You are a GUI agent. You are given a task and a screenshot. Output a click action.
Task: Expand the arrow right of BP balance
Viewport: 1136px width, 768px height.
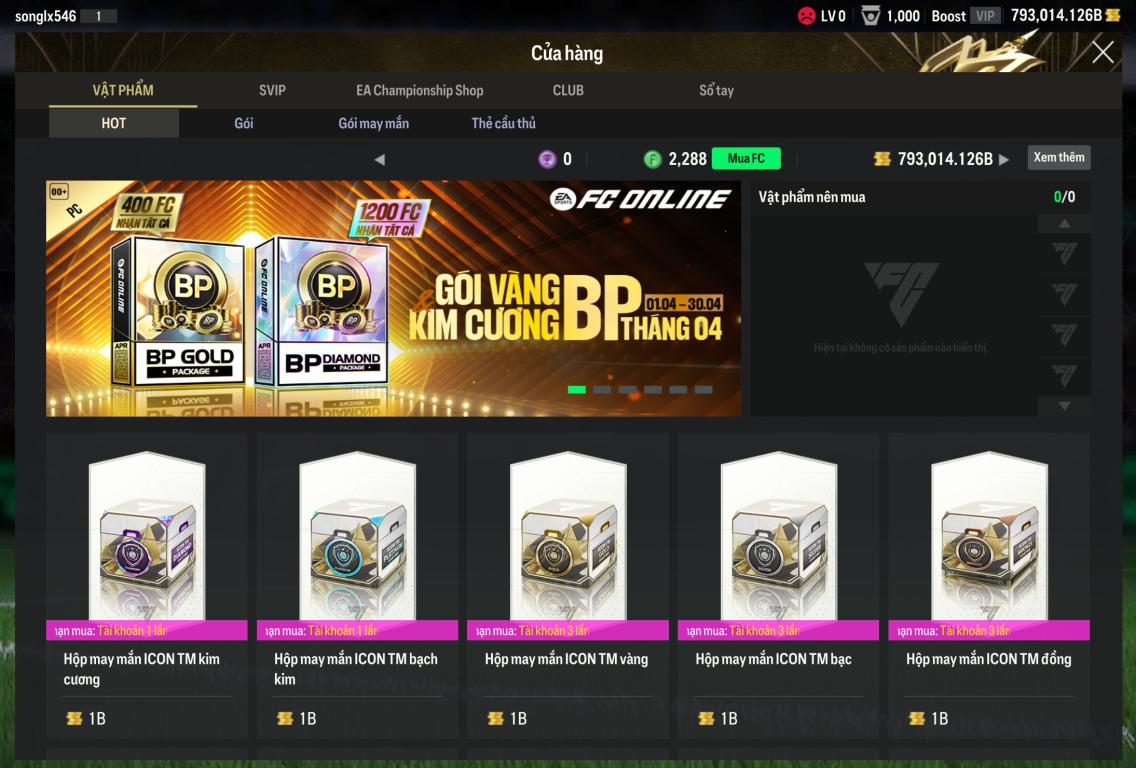point(1003,159)
